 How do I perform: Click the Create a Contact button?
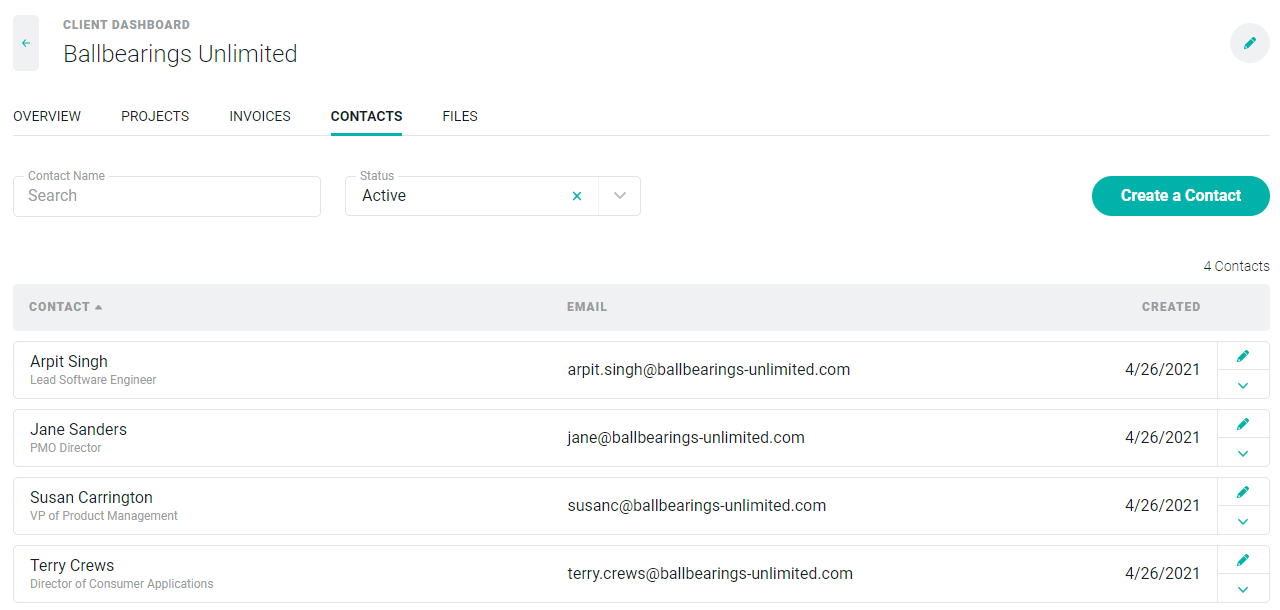coord(1180,196)
